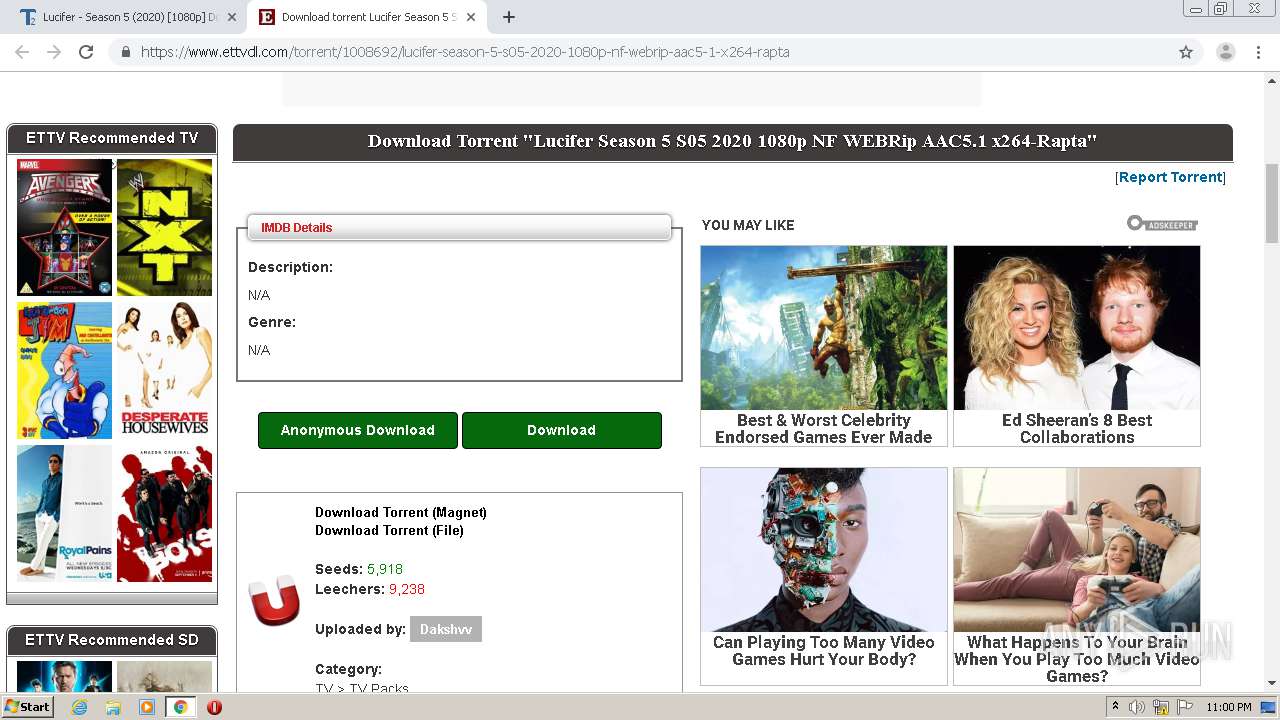The height and width of the screenshot is (720, 1280).
Task: Open The Boys poster thumbnail
Action: [164, 513]
